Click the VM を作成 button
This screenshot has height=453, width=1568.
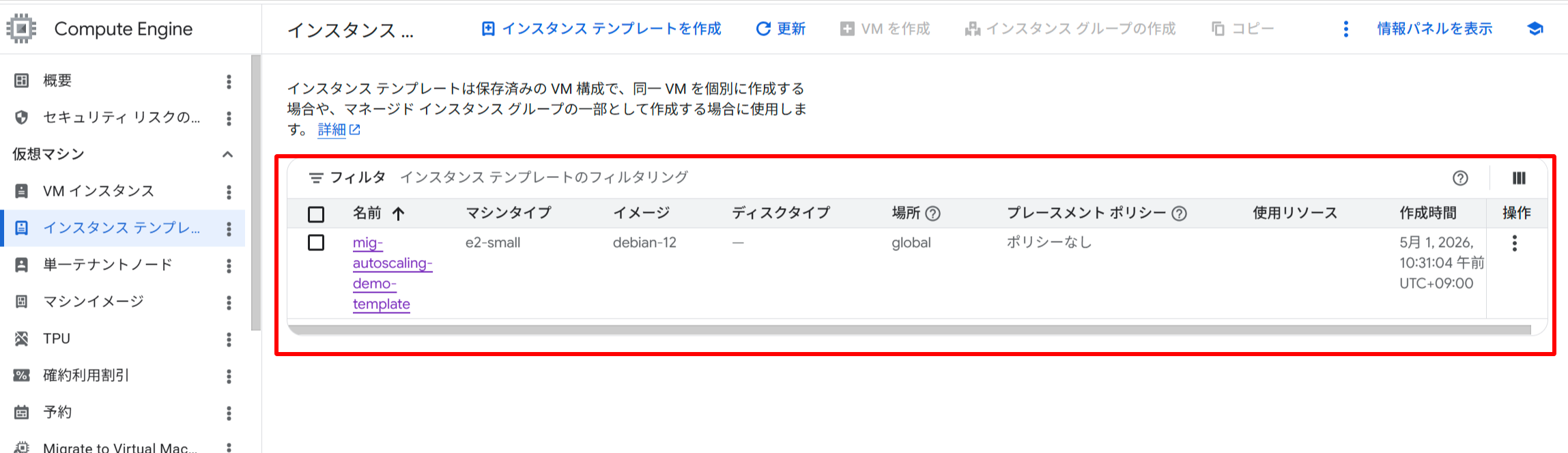pyautogui.click(x=885, y=29)
